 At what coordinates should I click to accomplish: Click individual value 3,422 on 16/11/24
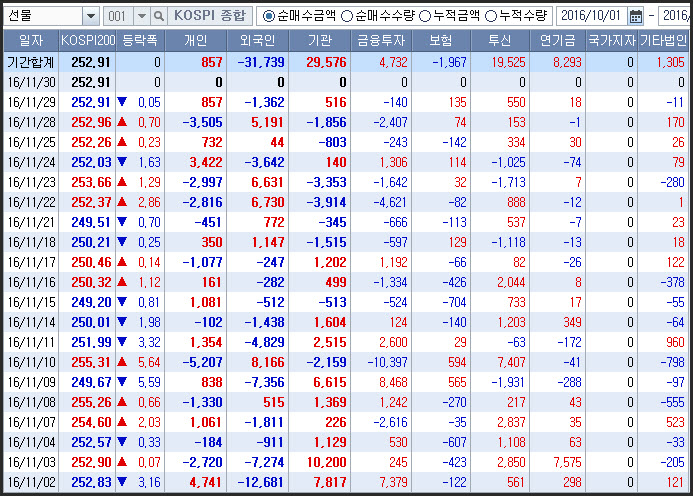click(206, 162)
